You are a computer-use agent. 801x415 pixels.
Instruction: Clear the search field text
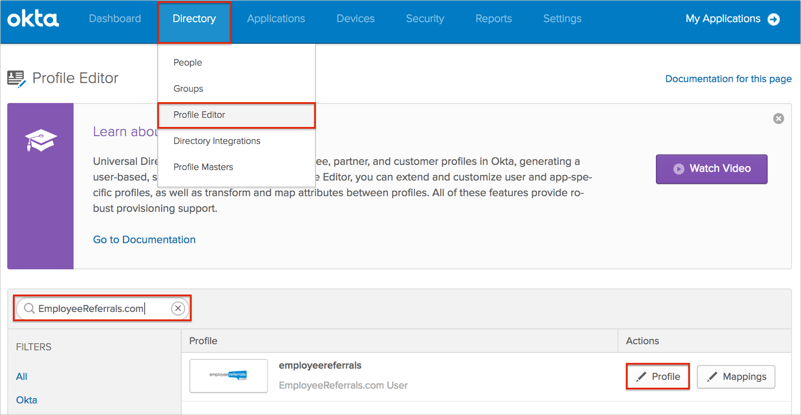click(178, 308)
